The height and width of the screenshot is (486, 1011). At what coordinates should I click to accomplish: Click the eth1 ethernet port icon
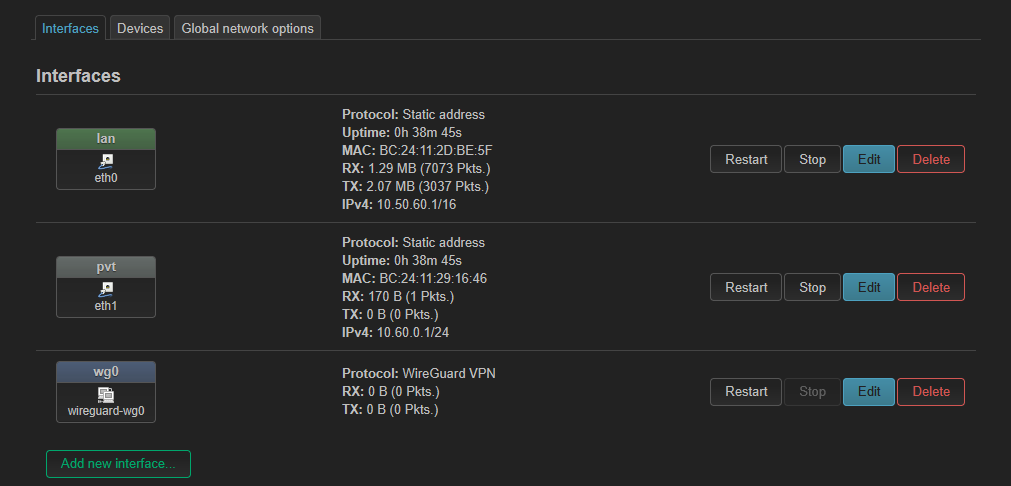click(106, 289)
